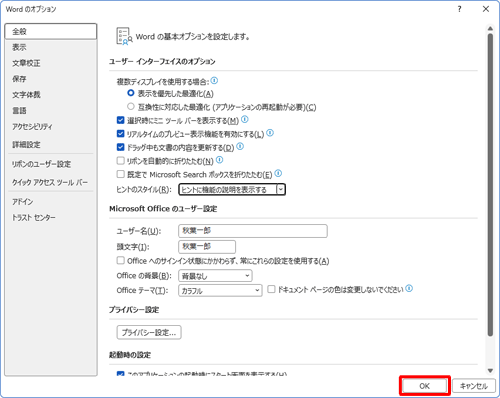
Task: Click the キャンセル button
Action: (x=474, y=386)
